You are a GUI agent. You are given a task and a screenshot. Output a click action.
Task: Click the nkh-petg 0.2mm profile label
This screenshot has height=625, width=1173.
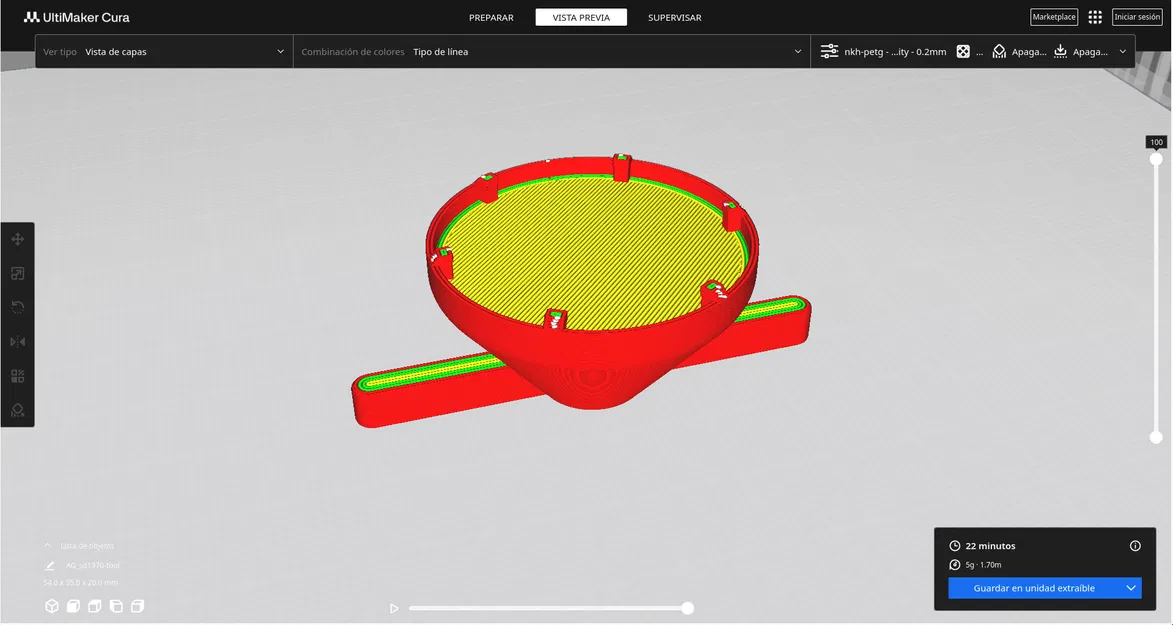coord(895,52)
